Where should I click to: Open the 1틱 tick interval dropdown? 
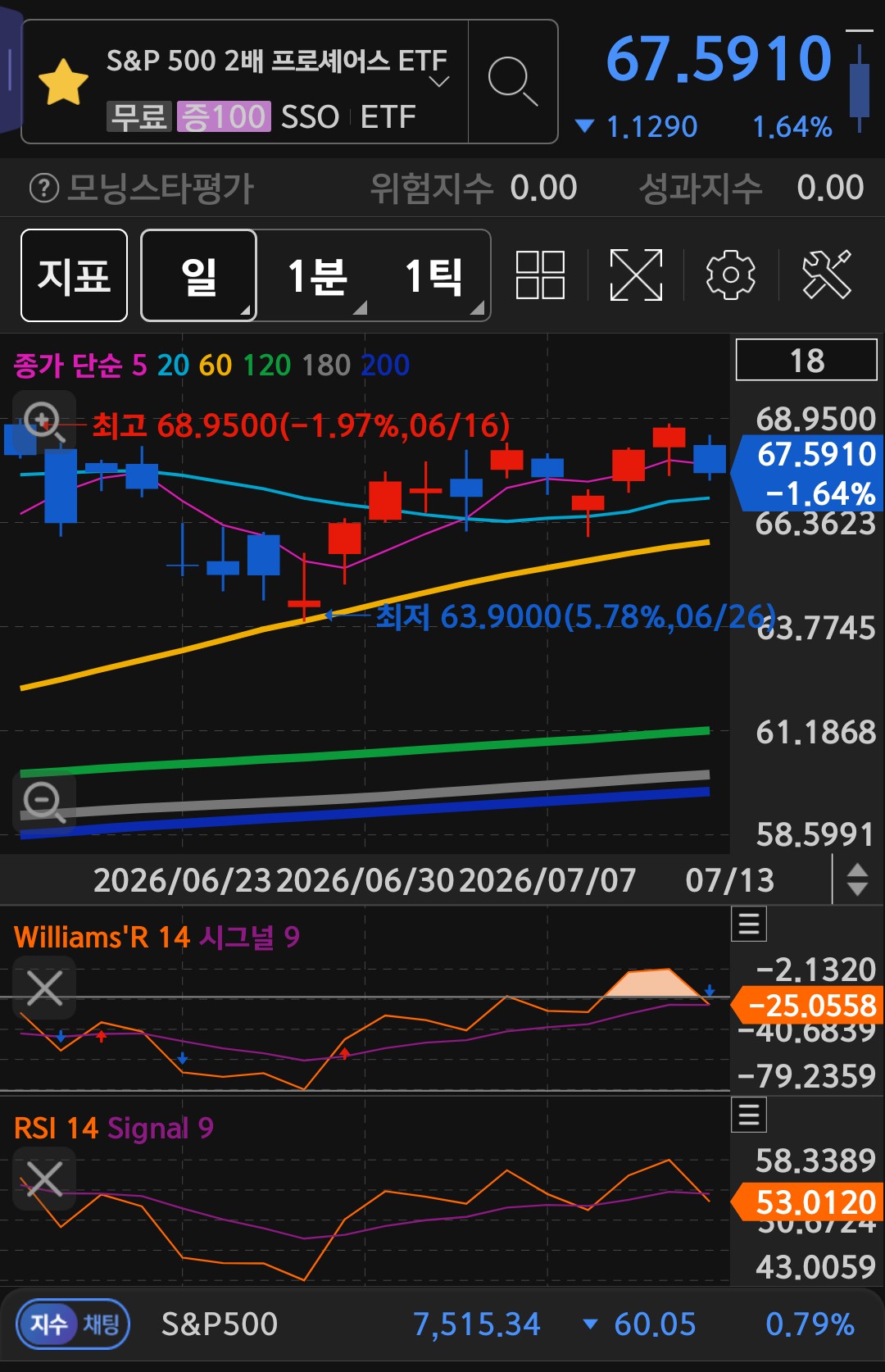click(x=433, y=275)
